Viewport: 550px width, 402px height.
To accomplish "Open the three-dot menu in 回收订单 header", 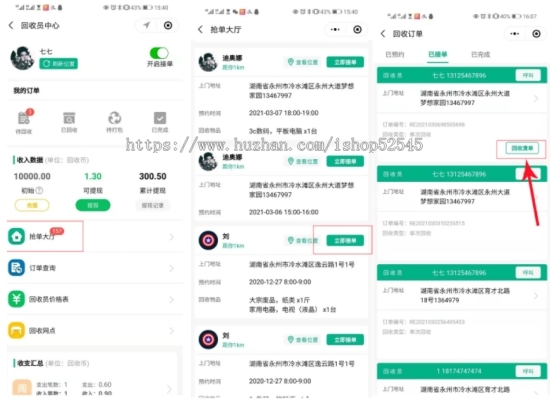I will coord(515,34).
